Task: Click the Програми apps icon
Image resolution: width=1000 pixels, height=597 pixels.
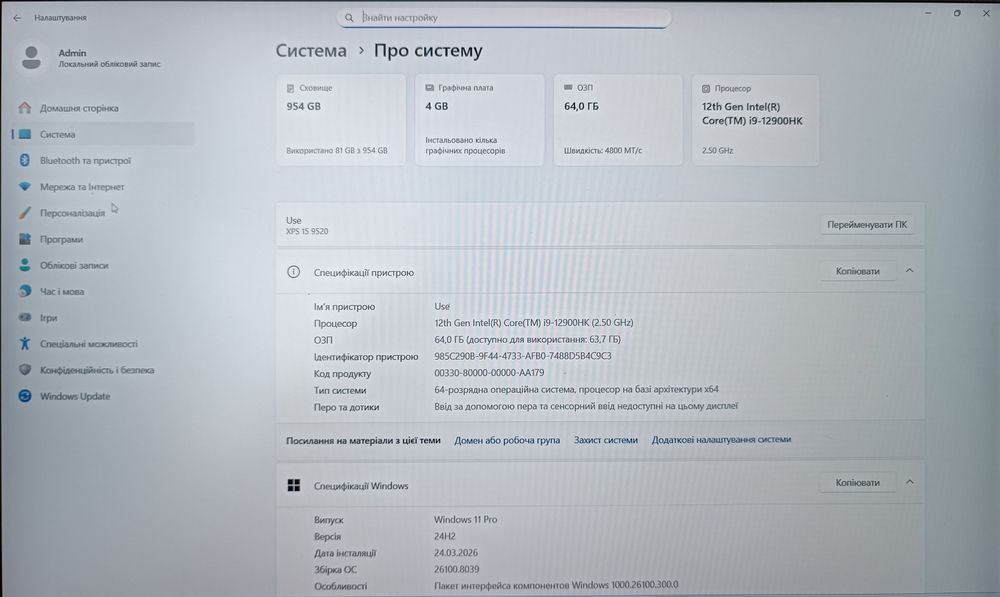Action: click(x=25, y=239)
